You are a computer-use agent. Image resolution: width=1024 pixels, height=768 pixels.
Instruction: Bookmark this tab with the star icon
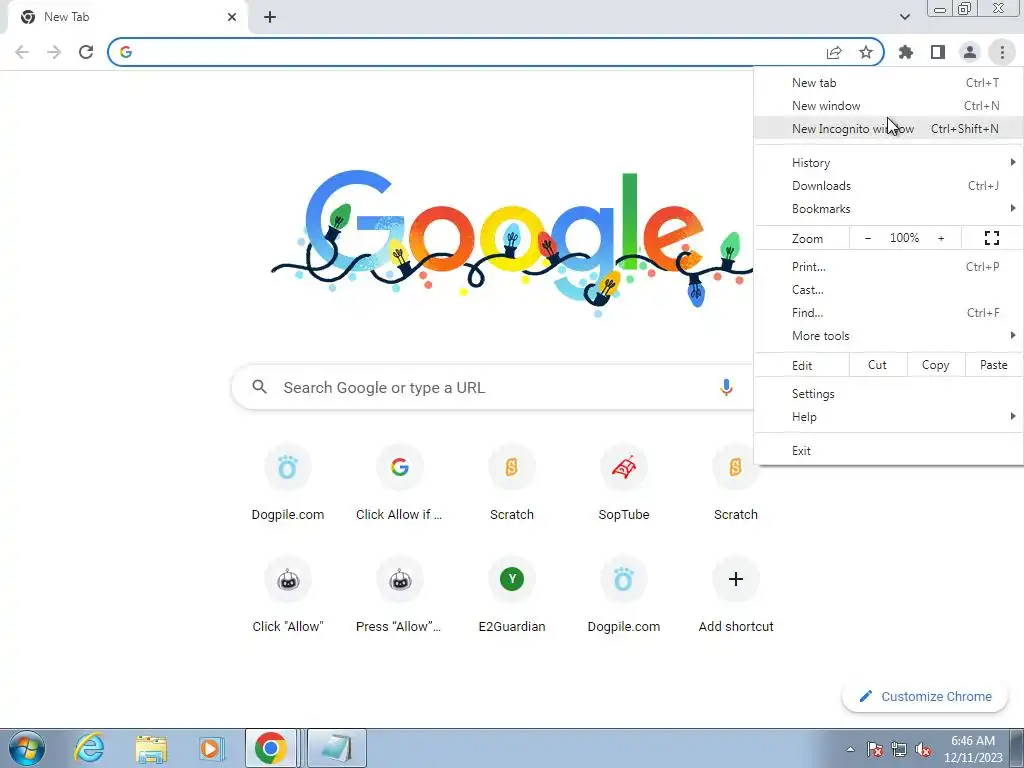[865, 52]
